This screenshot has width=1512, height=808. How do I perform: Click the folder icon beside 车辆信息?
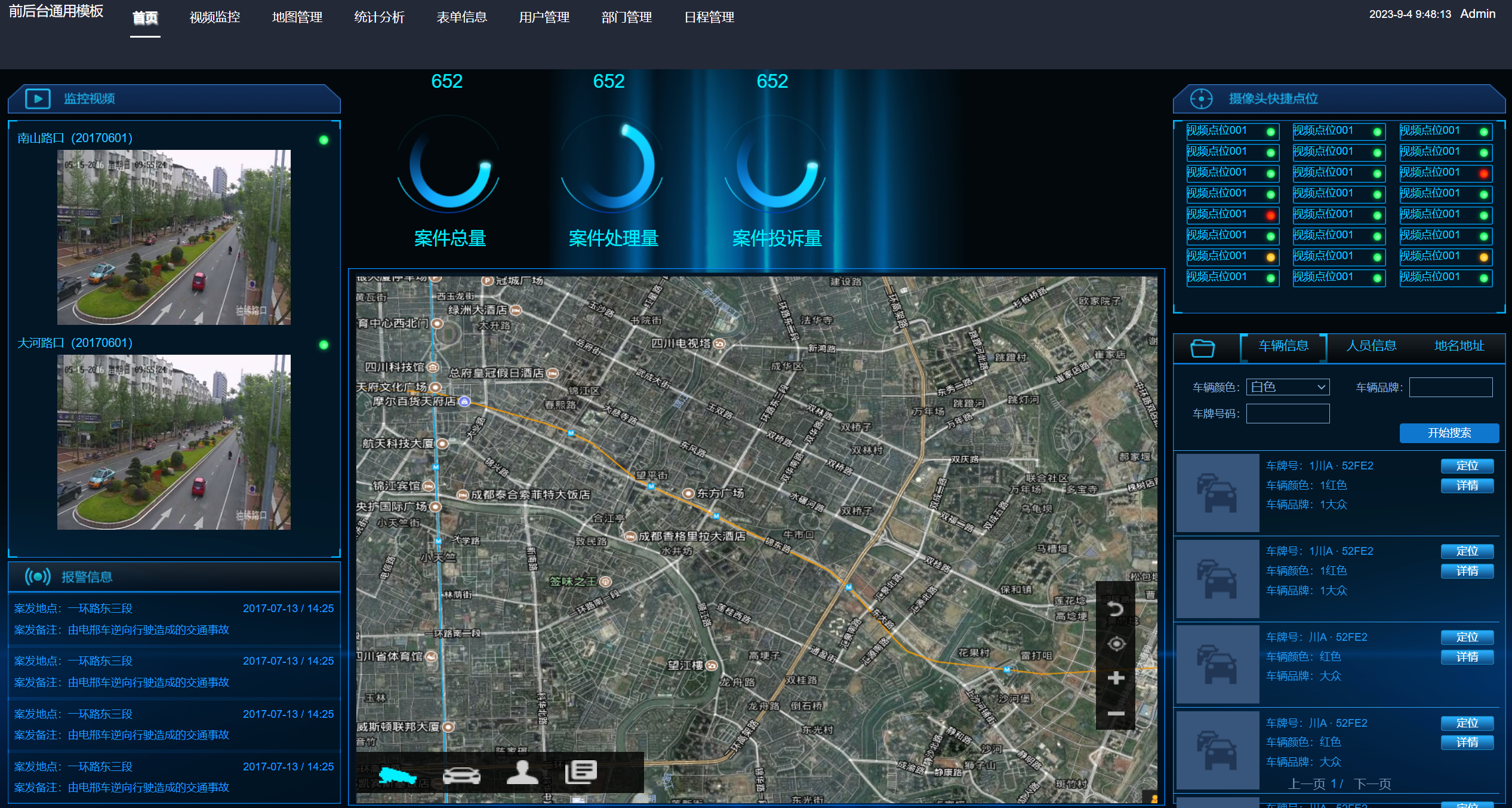click(1202, 348)
